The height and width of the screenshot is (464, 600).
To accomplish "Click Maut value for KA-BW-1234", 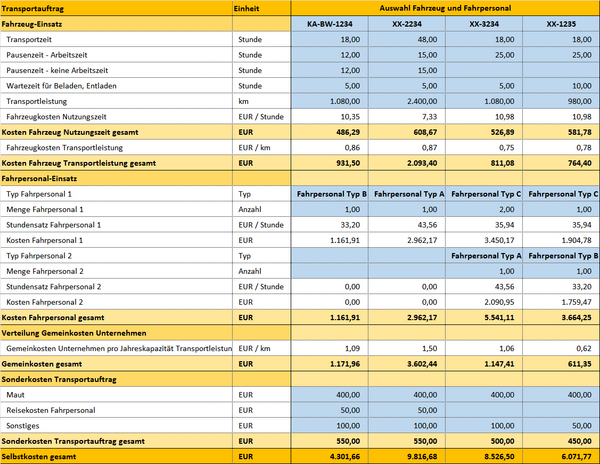I will pyautogui.click(x=329, y=395).
